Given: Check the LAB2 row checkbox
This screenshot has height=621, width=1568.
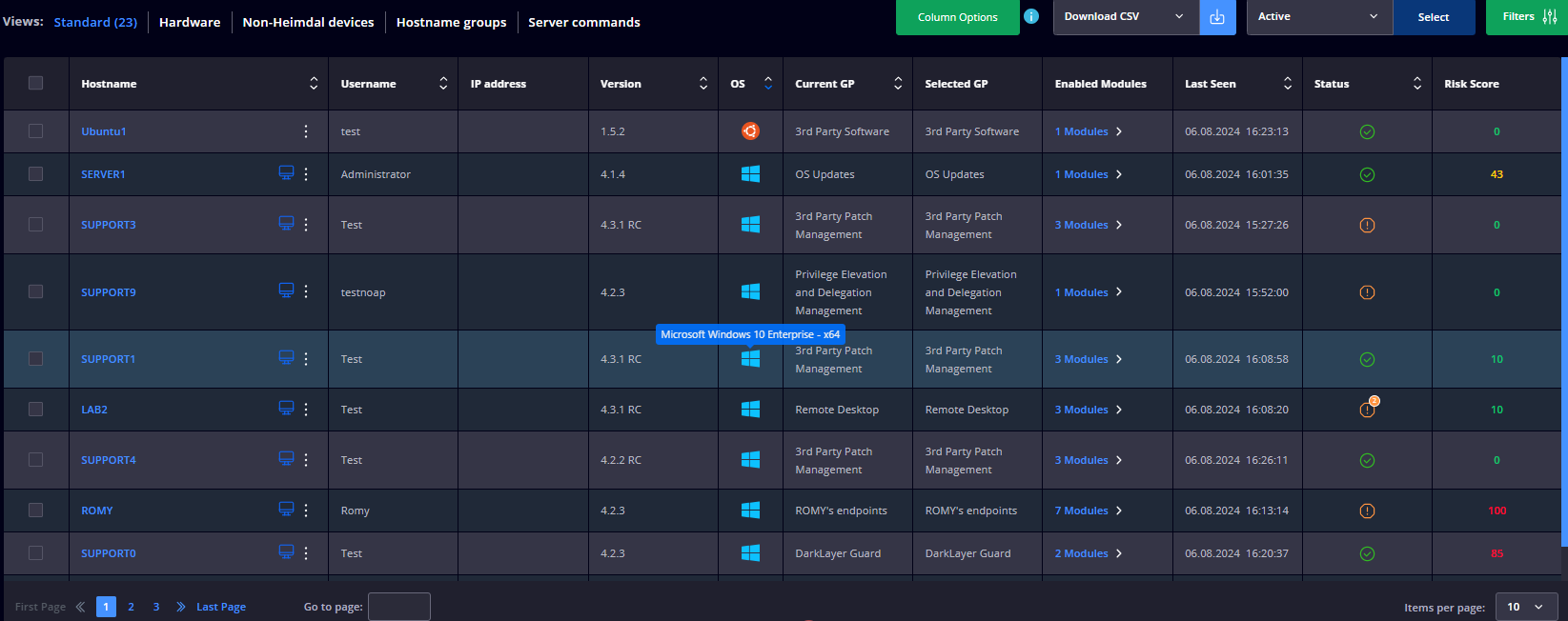Looking at the screenshot, I should coord(36,410).
